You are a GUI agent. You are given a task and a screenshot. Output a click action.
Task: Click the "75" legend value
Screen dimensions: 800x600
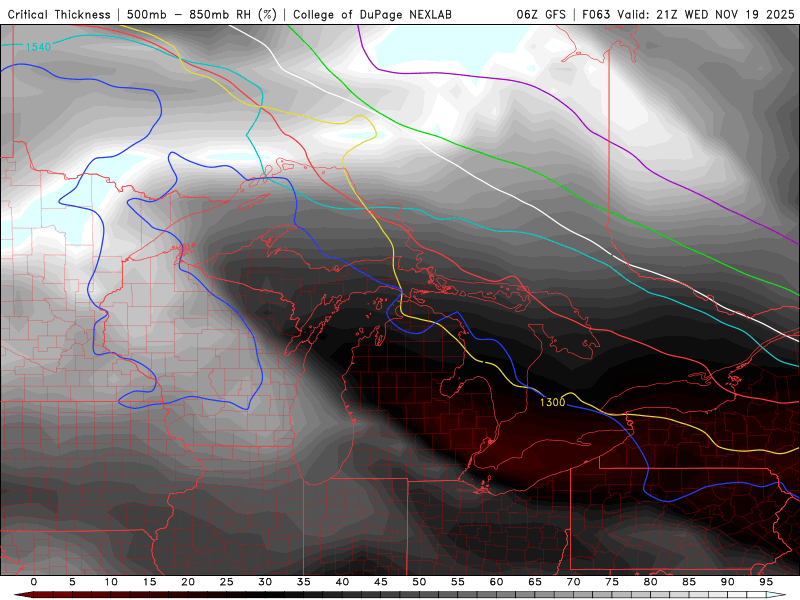pyautogui.click(x=612, y=582)
